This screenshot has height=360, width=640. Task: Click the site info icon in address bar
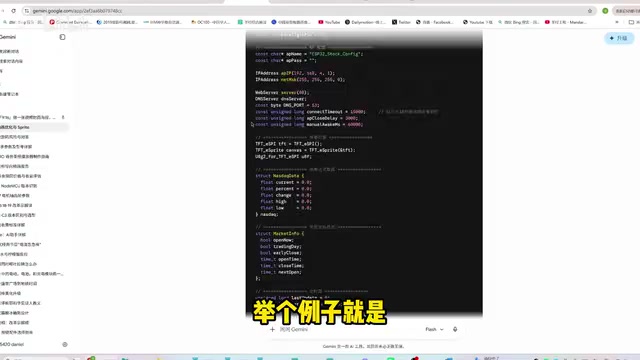pyautogui.click(x=27, y=11)
